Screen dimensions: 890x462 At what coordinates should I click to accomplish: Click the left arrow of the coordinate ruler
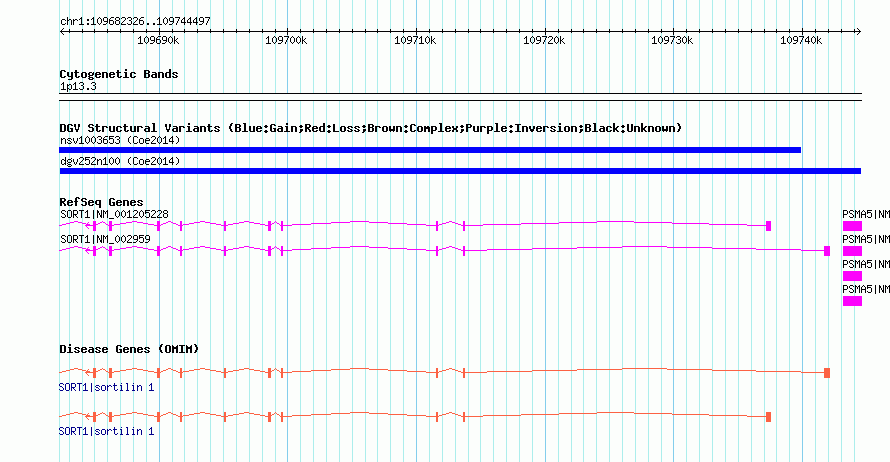click(62, 32)
